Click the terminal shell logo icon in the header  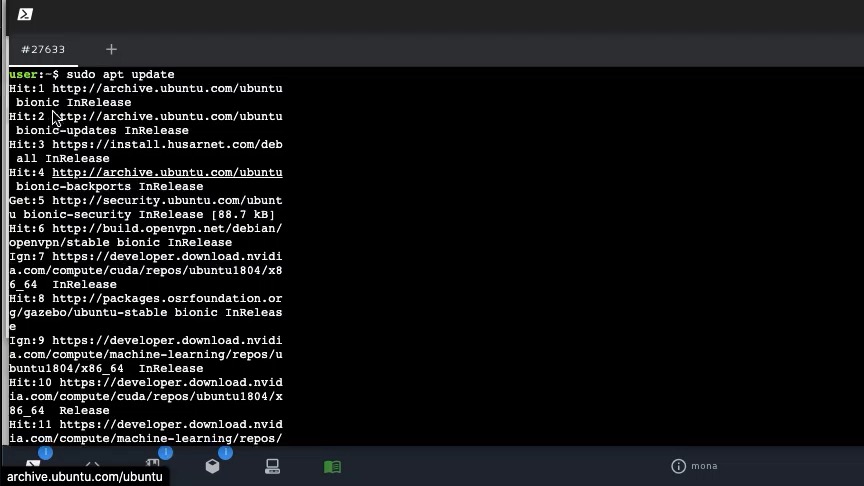pos(25,14)
